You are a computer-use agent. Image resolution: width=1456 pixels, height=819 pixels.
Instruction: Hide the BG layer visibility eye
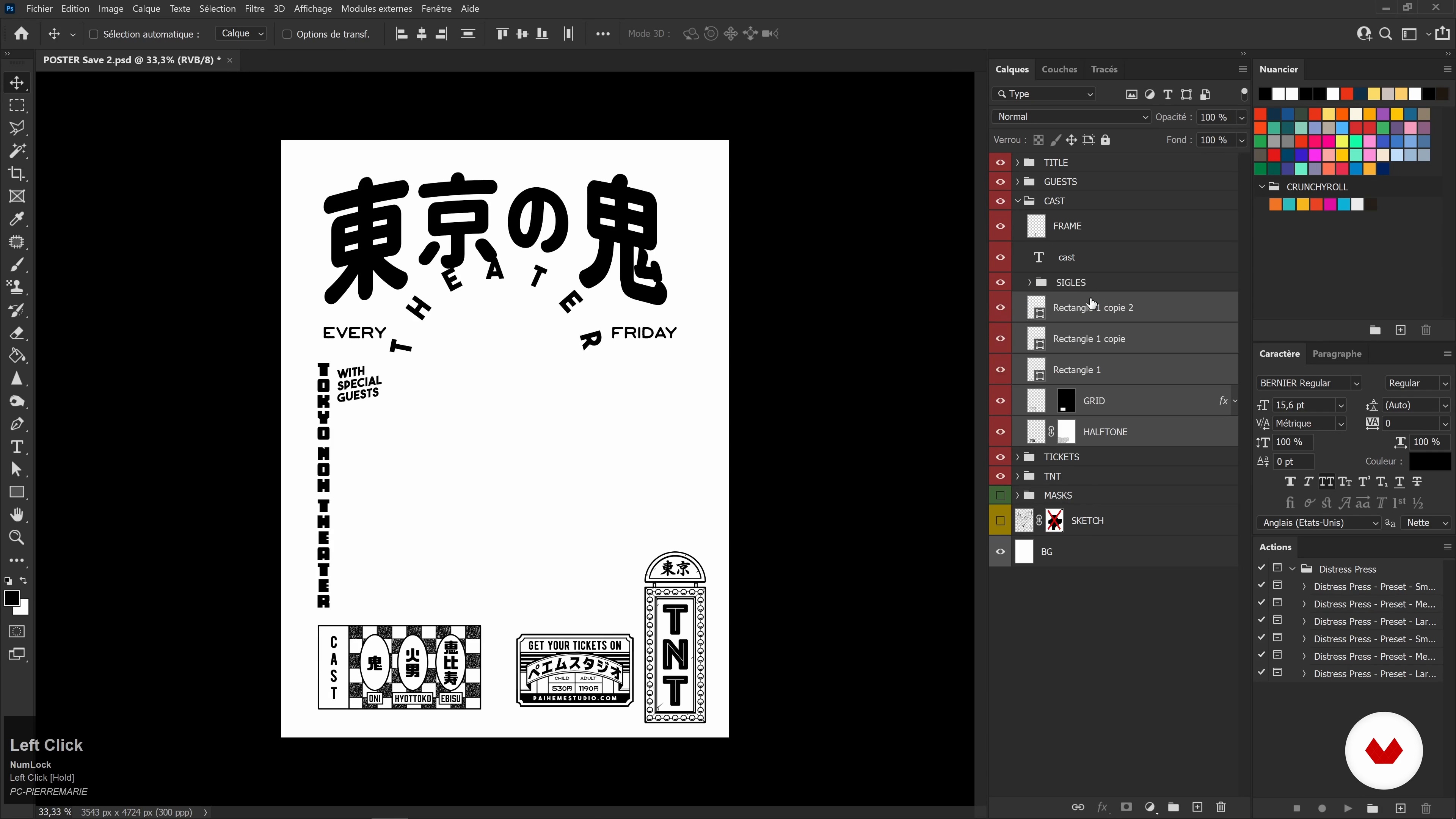point(1000,552)
